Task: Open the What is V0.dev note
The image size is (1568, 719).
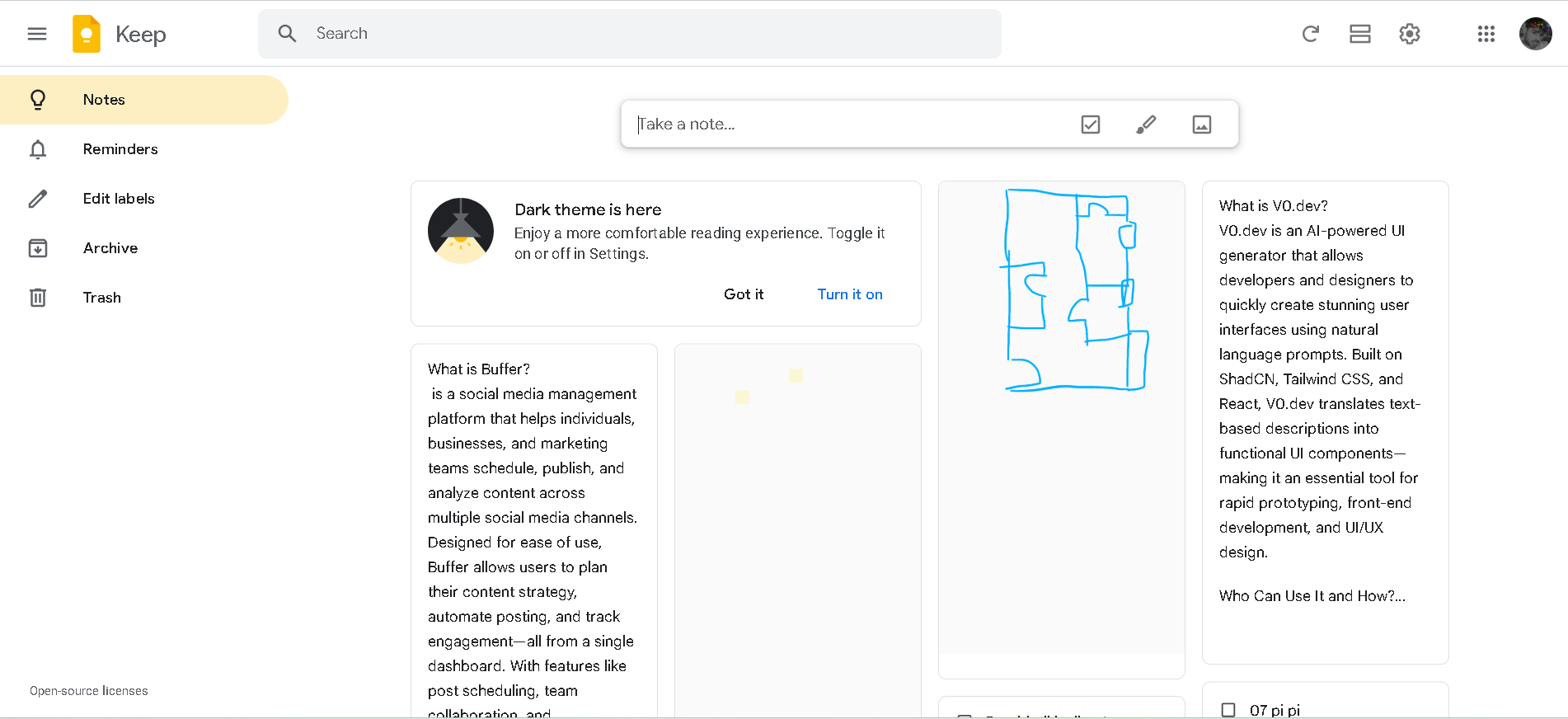Action: click(x=1326, y=422)
